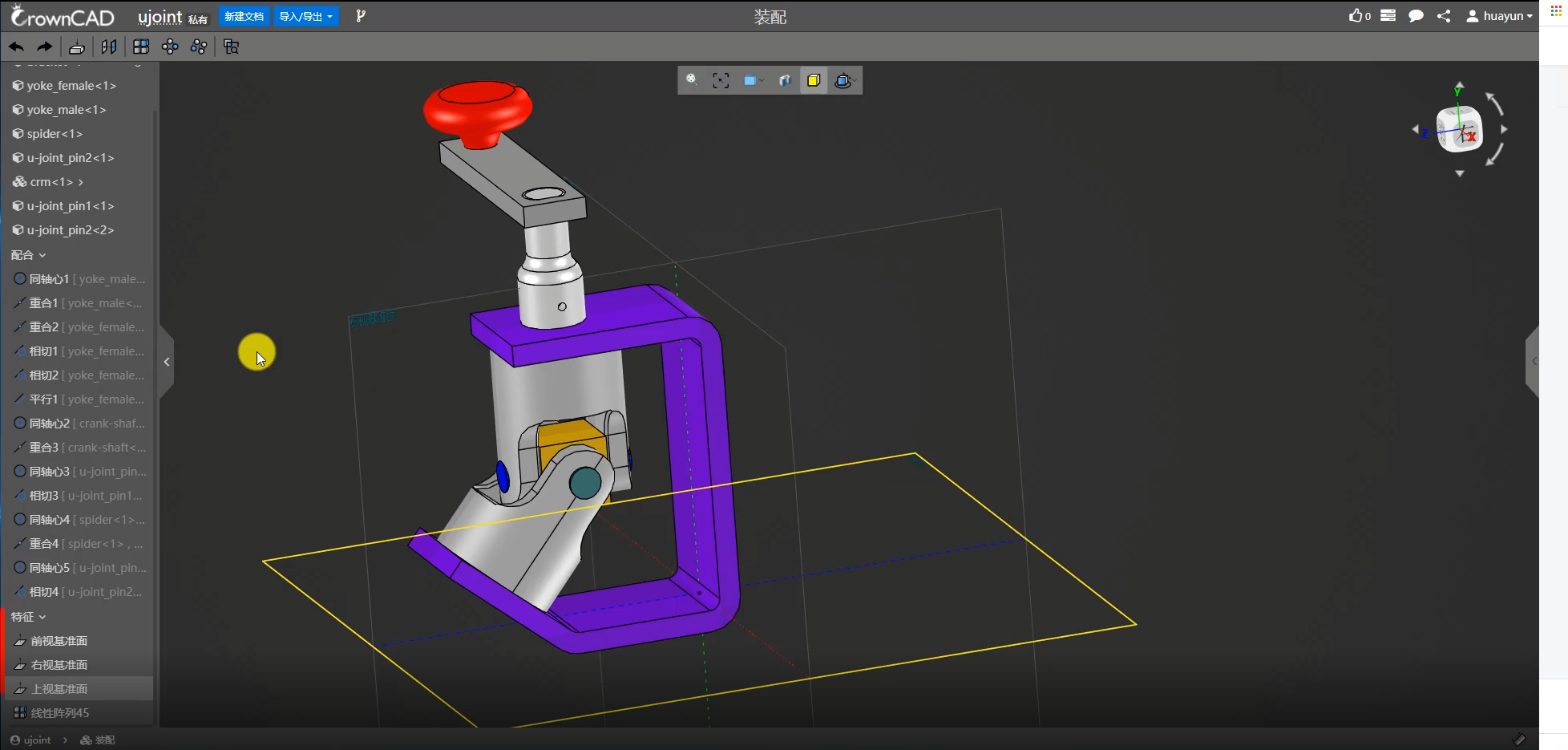Open the huayun user menu

1499,16
